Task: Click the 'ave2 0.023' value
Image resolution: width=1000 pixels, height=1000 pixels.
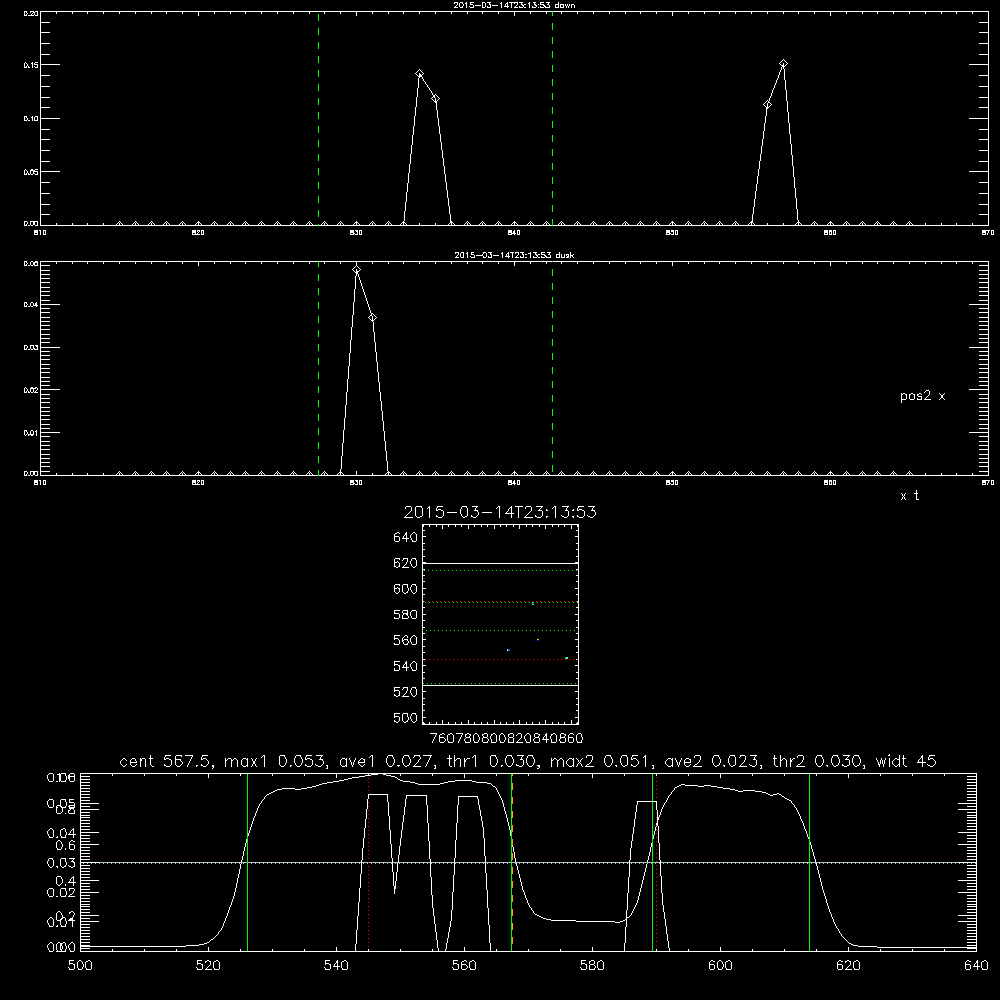Action: tap(711, 761)
